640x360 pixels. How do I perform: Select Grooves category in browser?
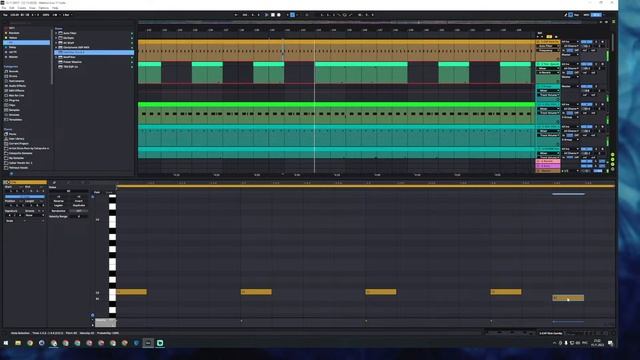(14, 115)
